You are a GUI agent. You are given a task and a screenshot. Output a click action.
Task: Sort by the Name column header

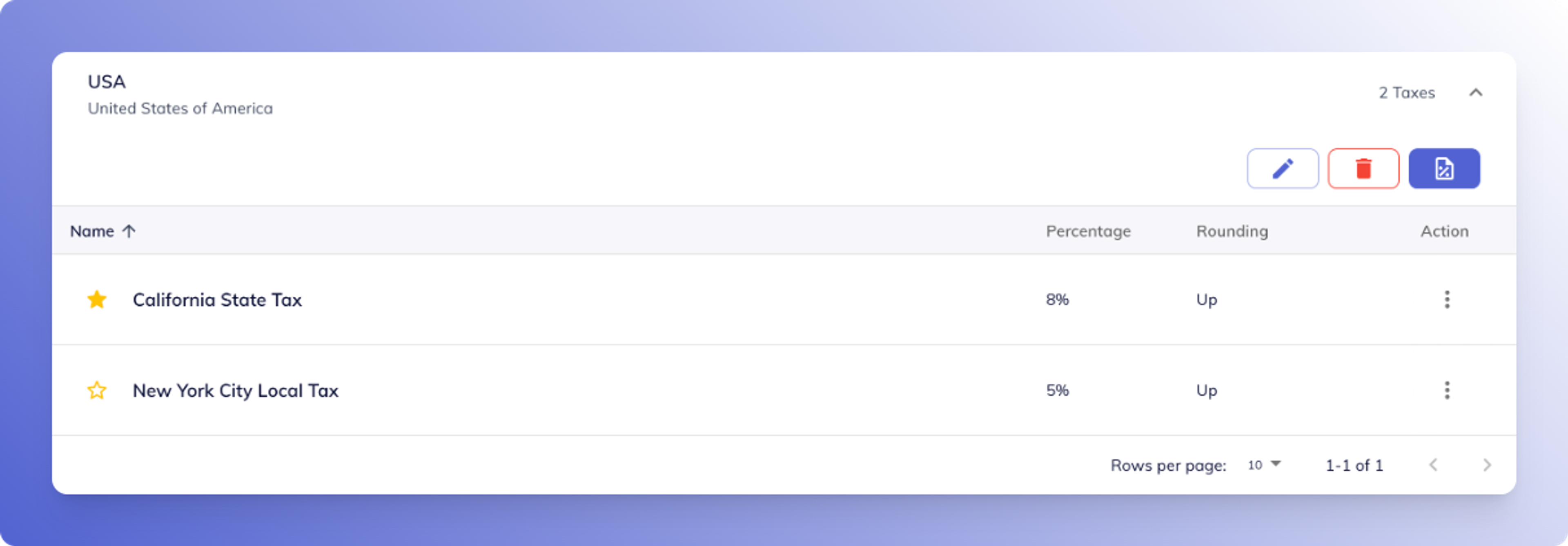[92, 231]
